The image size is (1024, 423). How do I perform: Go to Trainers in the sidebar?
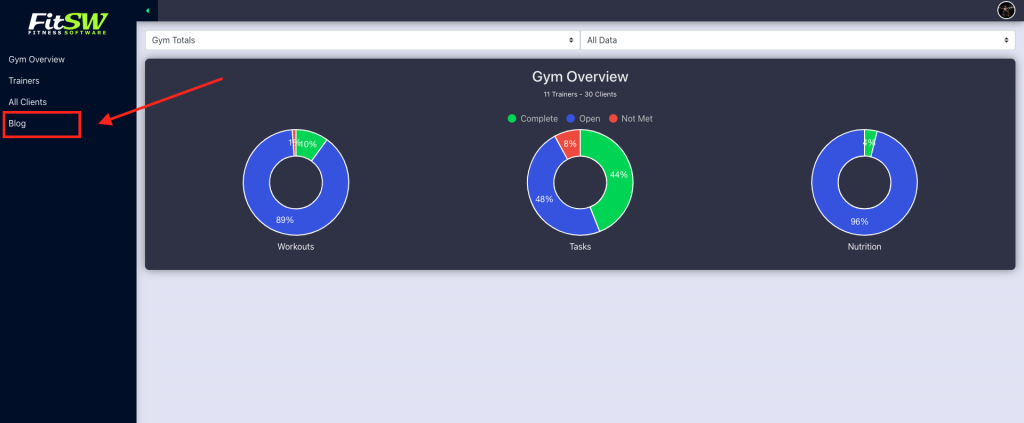click(x=24, y=81)
